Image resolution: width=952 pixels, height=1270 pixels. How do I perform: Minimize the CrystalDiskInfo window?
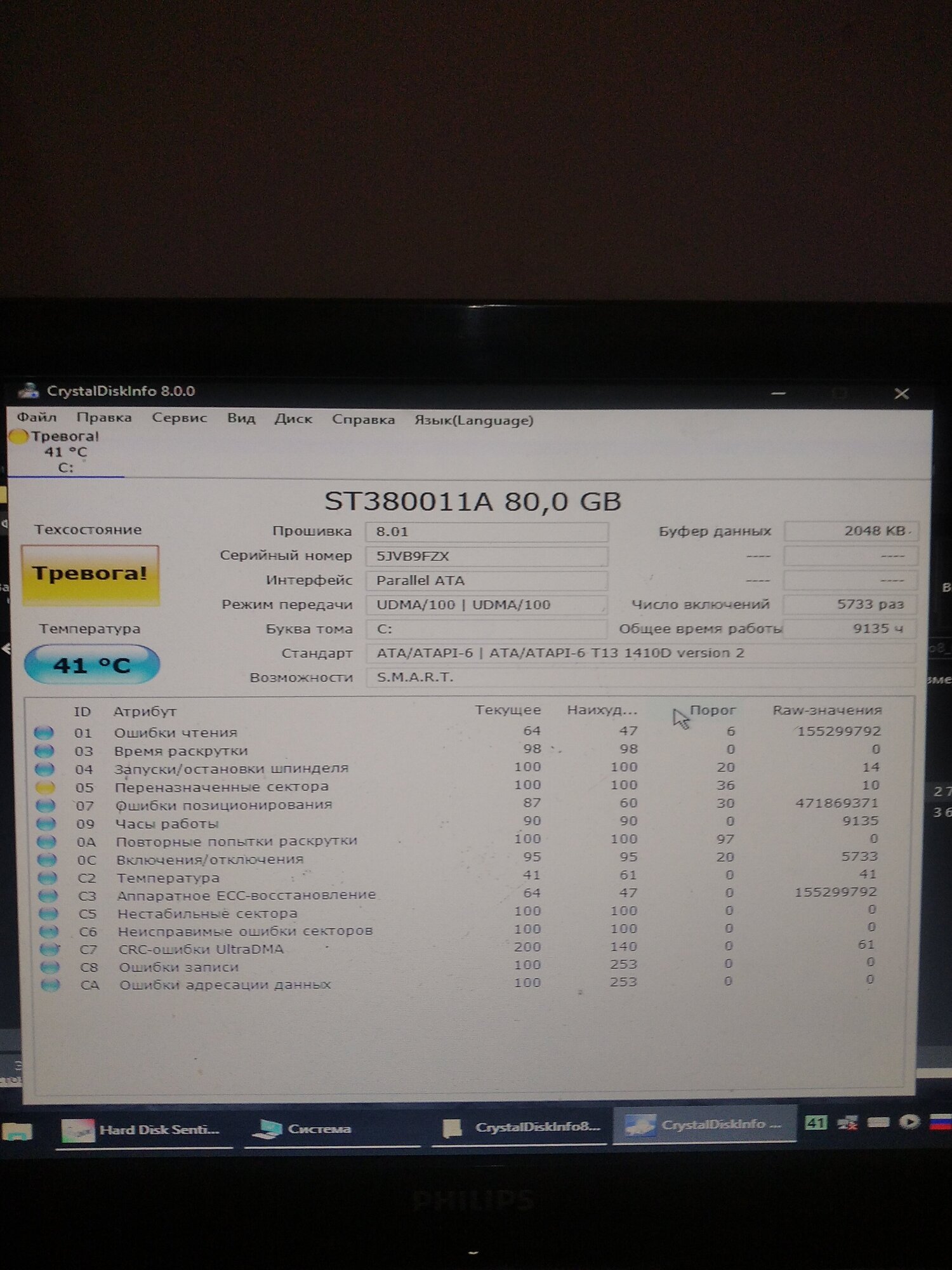pyautogui.click(x=779, y=393)
